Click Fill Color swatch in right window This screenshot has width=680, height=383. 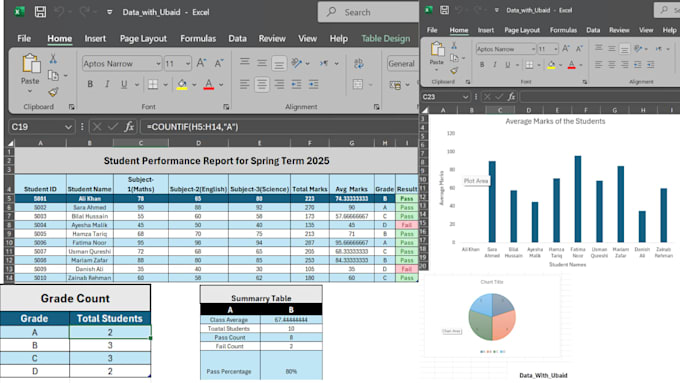click(551, 65)
